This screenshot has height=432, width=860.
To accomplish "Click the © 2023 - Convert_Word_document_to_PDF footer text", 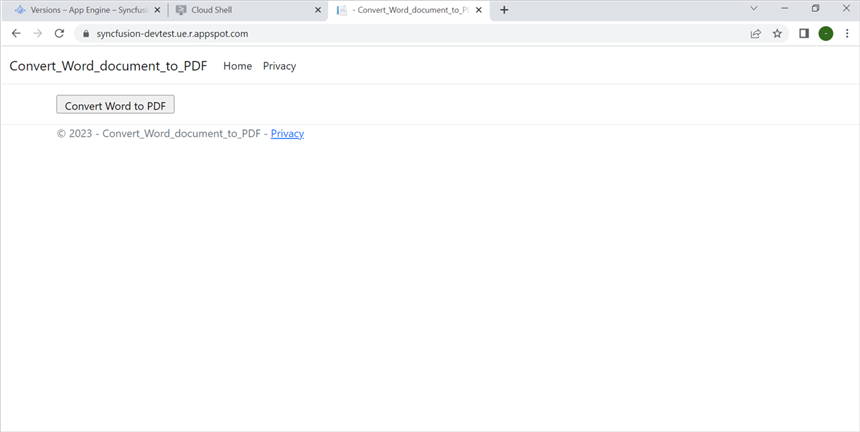I will tap(159, 134).
